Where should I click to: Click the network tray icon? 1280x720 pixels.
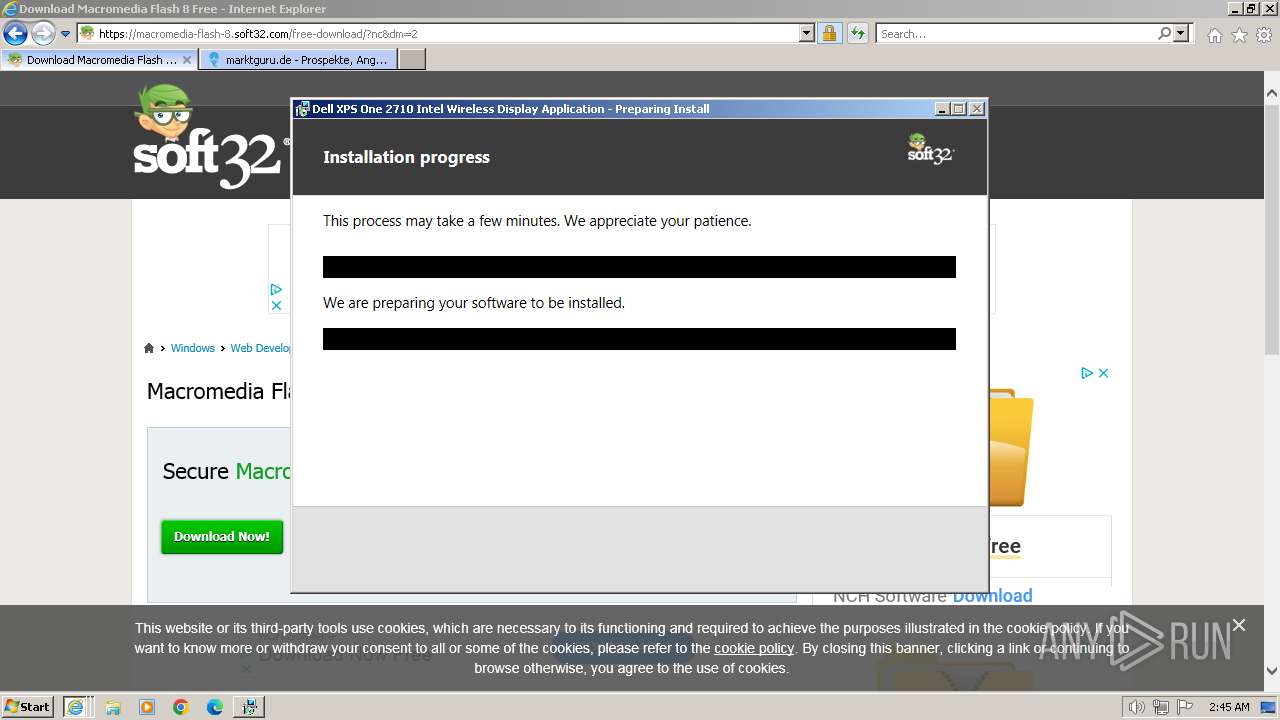1161,707
